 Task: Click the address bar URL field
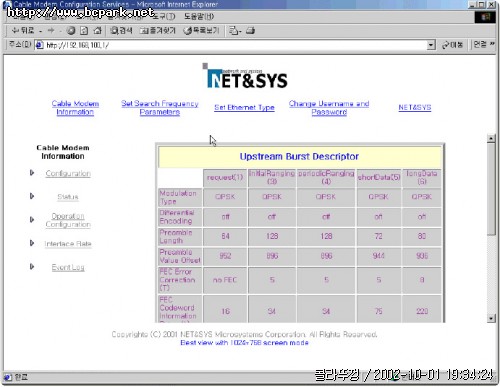tap(235, 45)
